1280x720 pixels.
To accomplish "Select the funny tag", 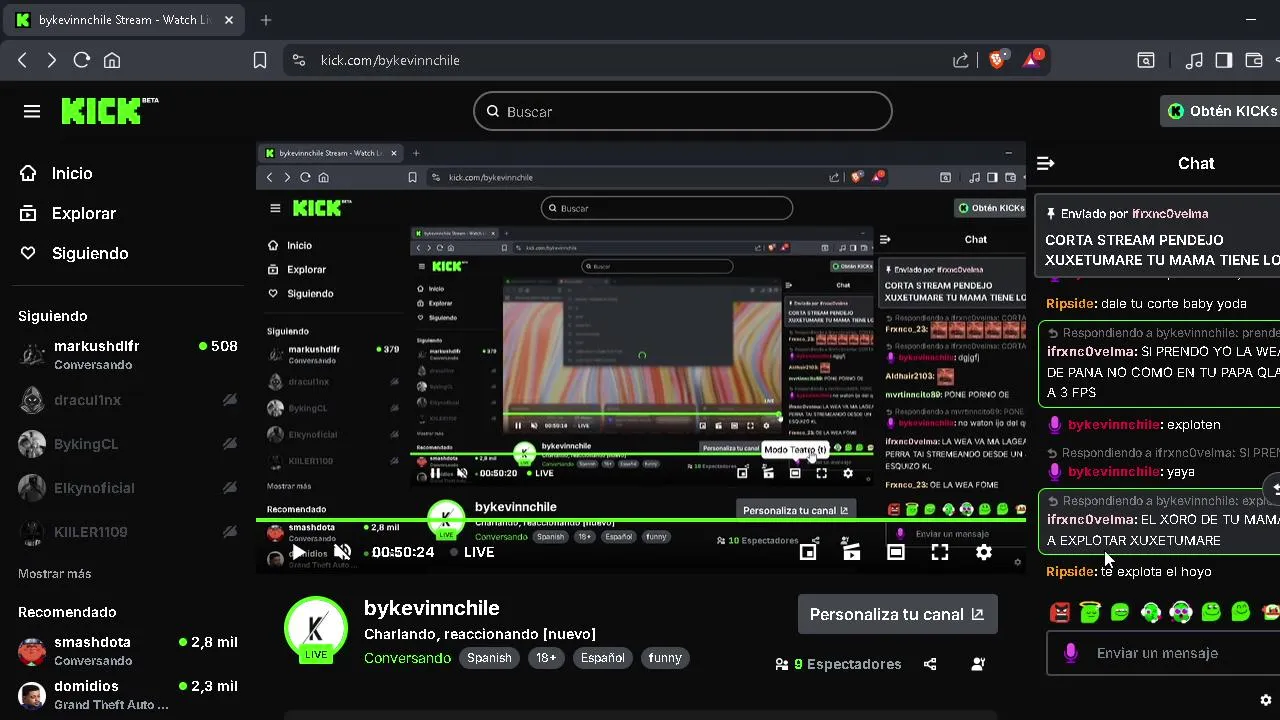I will click(665, 658).
